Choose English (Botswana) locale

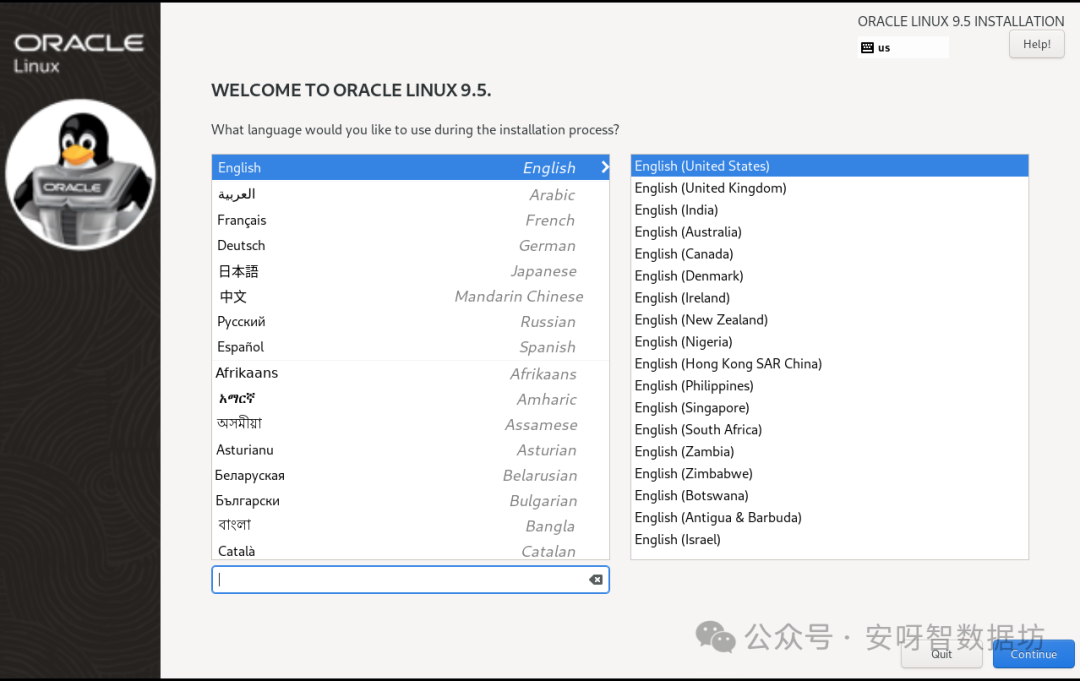[x=829, y=496]
